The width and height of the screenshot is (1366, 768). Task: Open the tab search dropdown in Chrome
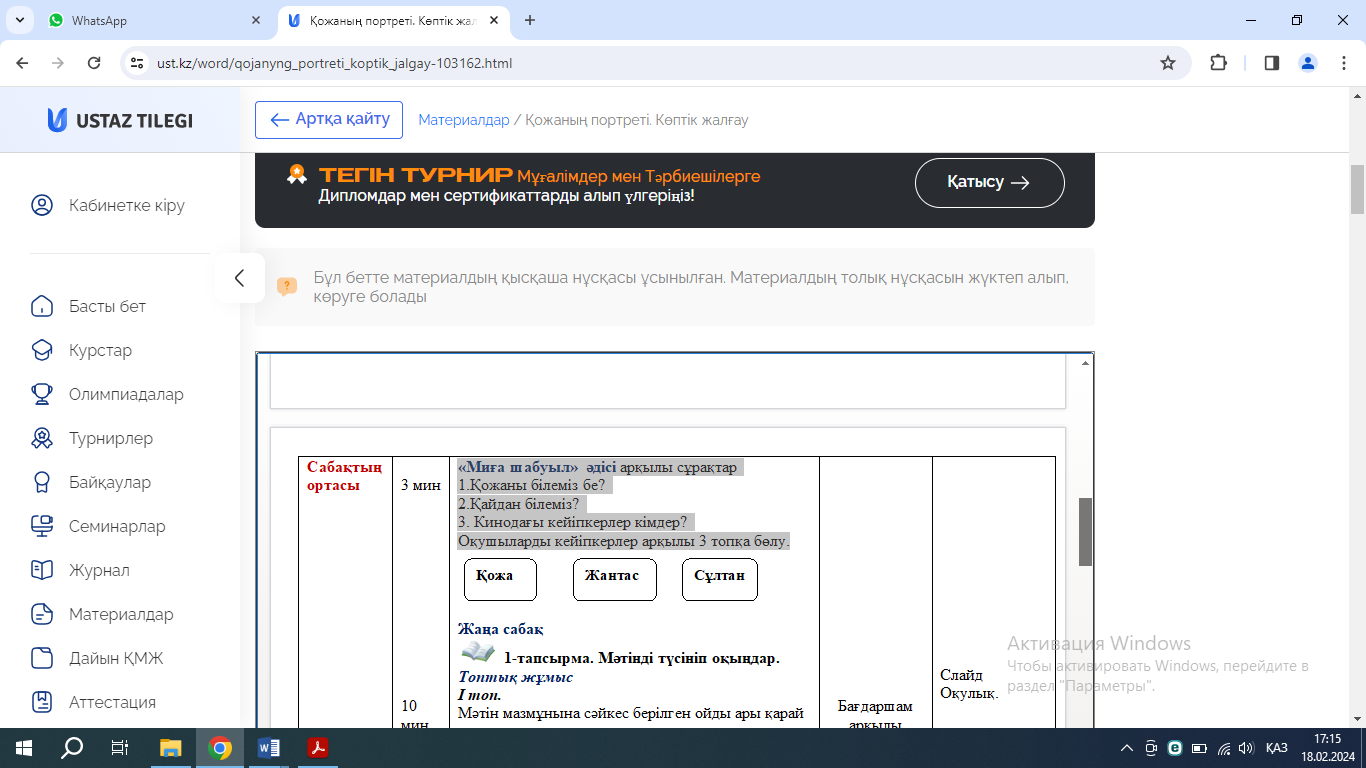[22, 20]
